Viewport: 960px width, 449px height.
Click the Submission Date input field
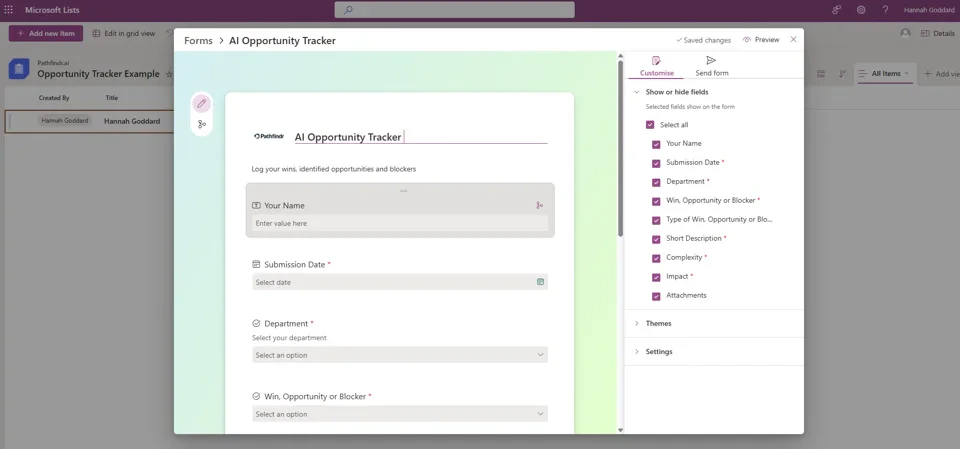[400, 282]
